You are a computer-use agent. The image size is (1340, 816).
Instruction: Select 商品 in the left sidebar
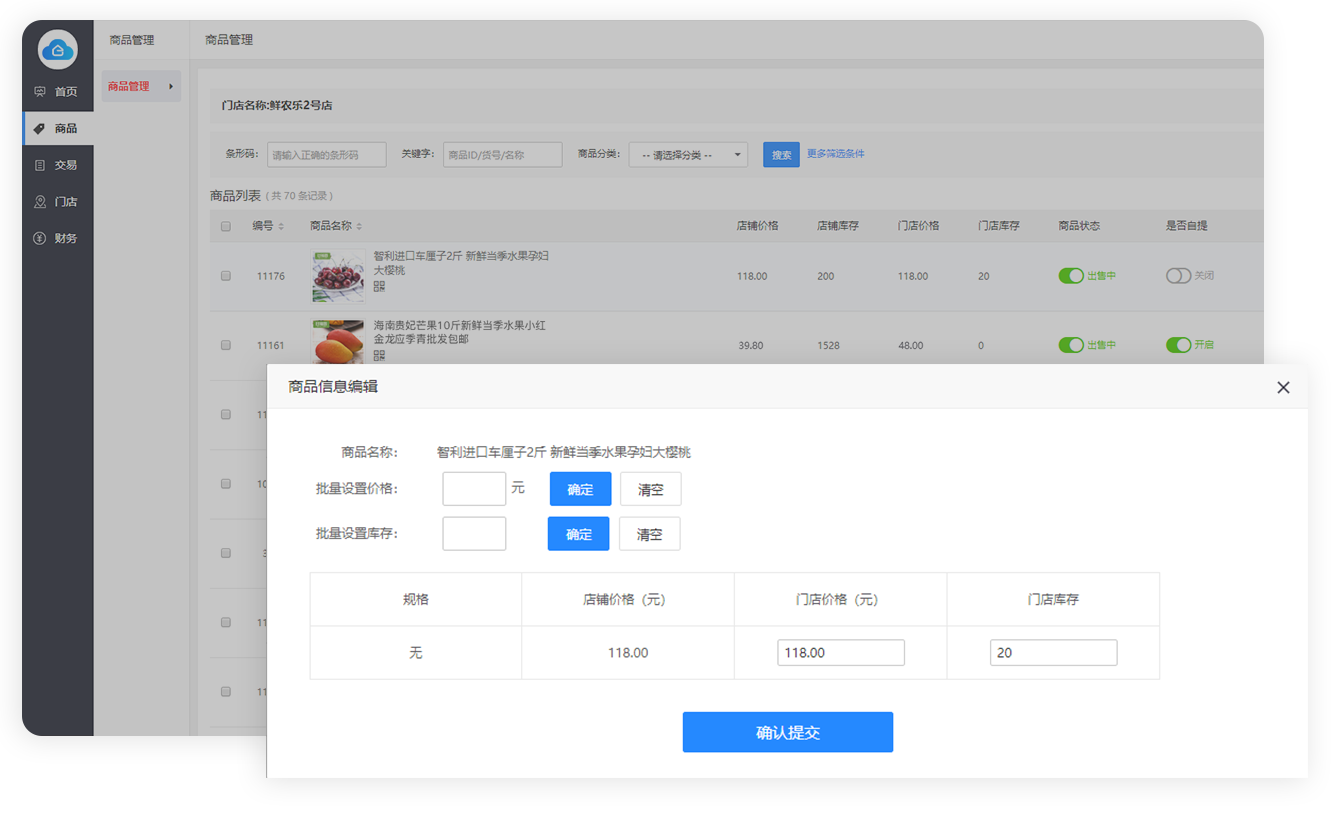point(58,128)
